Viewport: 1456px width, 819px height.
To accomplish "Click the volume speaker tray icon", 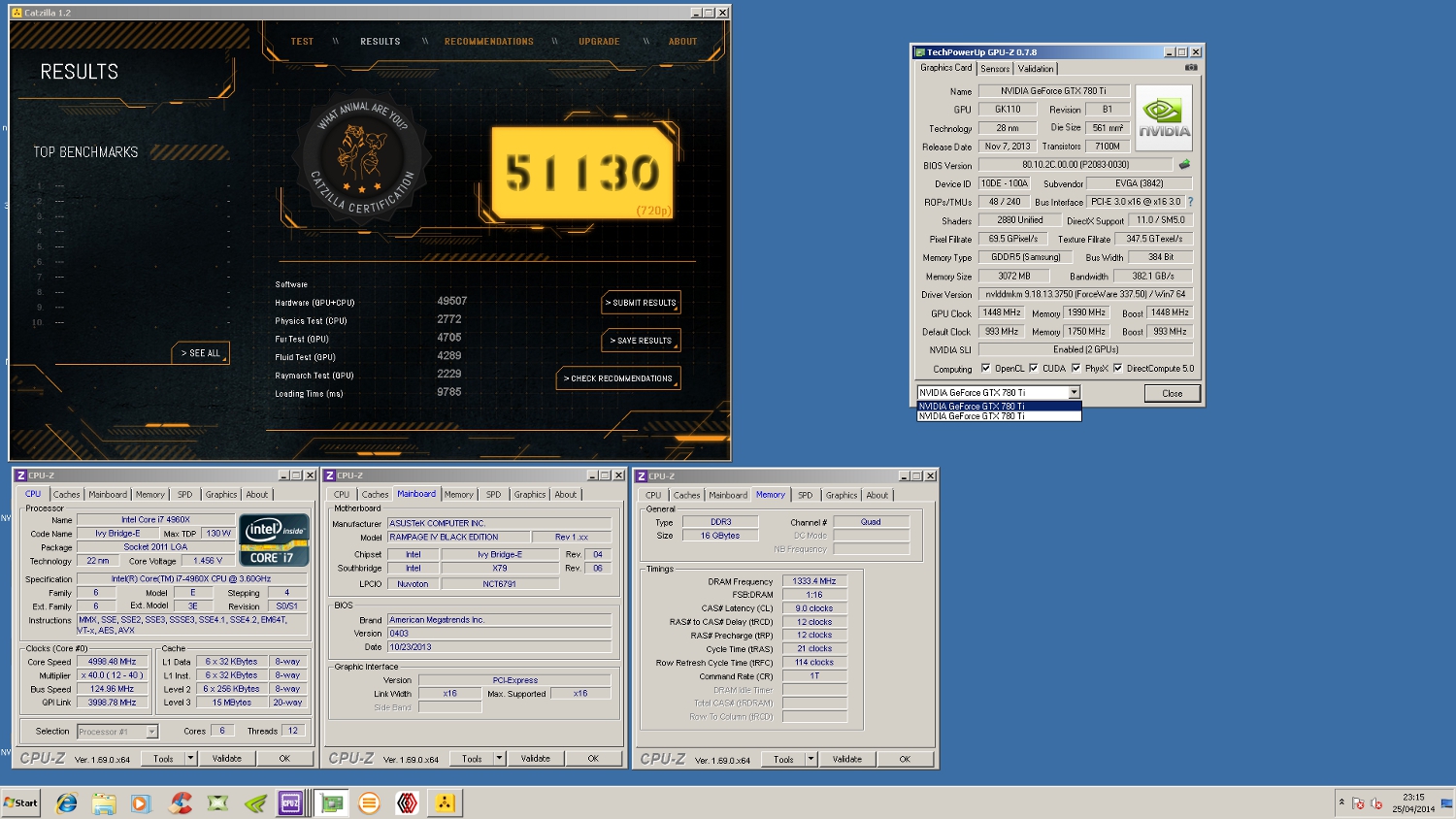I will (x=1376, y=803).
